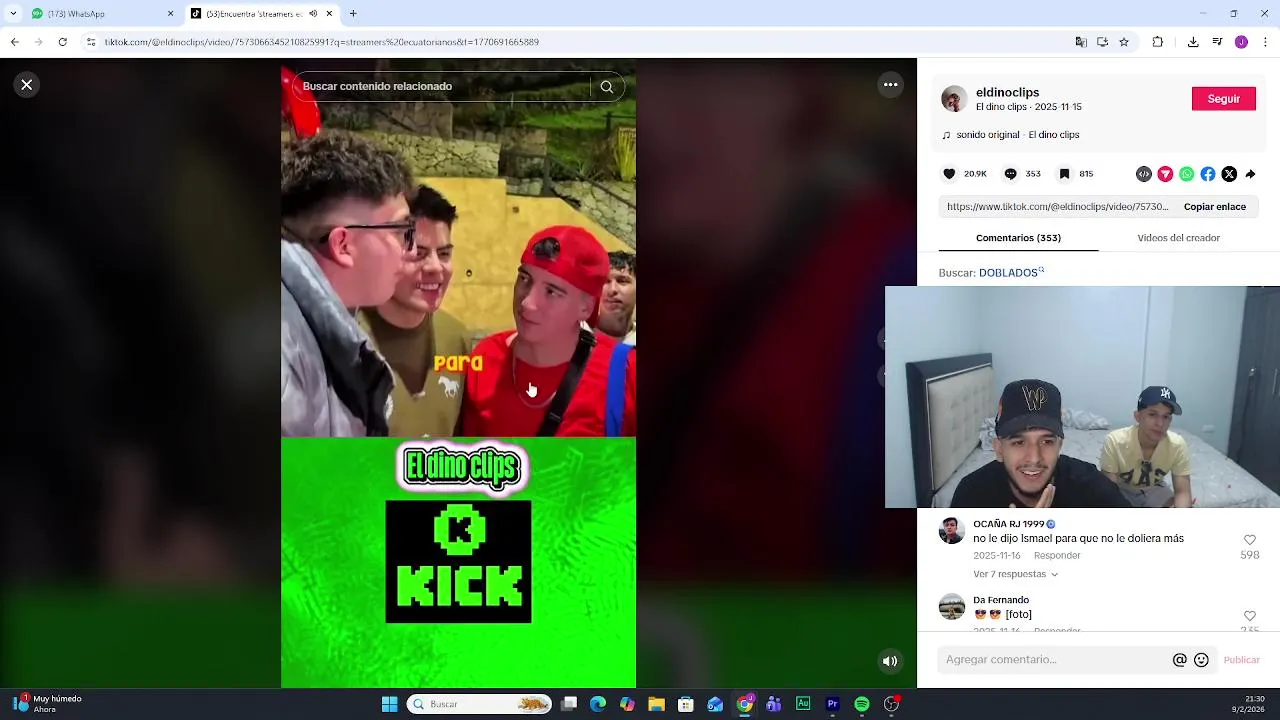Like the video with the heart icon
This screenshot has width=1280, height=720.
coord(949,174)
